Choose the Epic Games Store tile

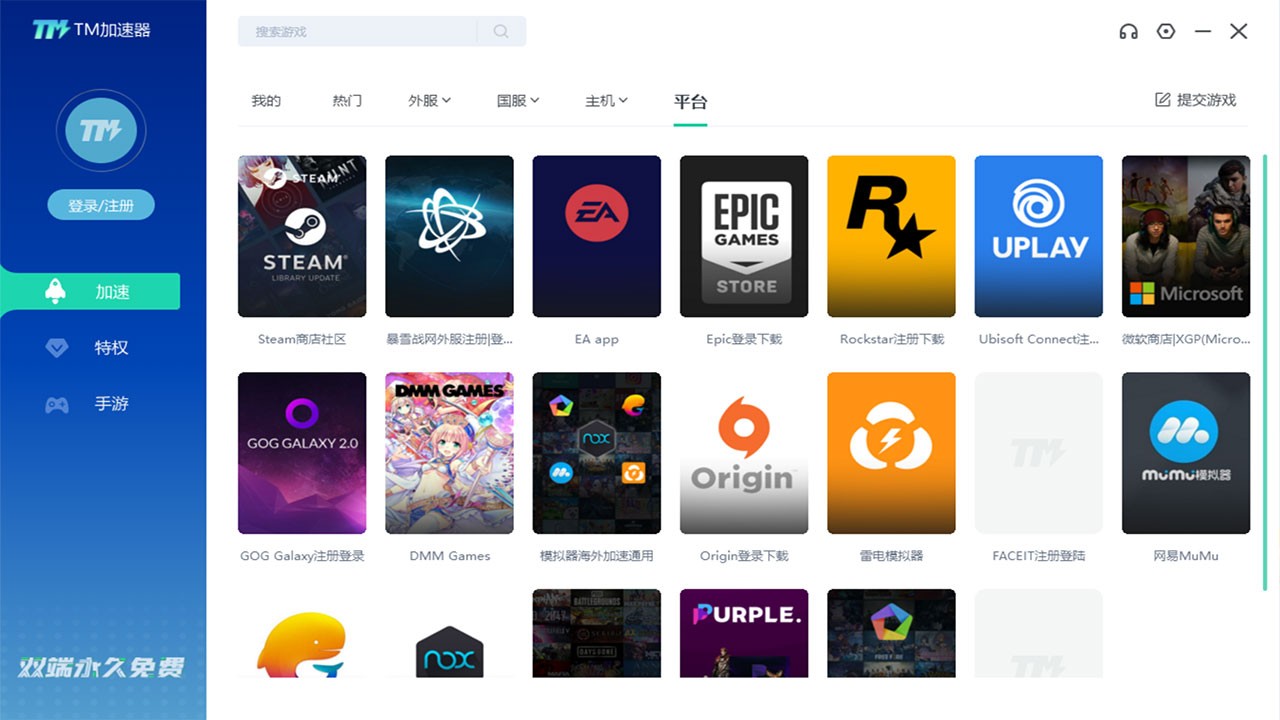click(x=744, y=236)
